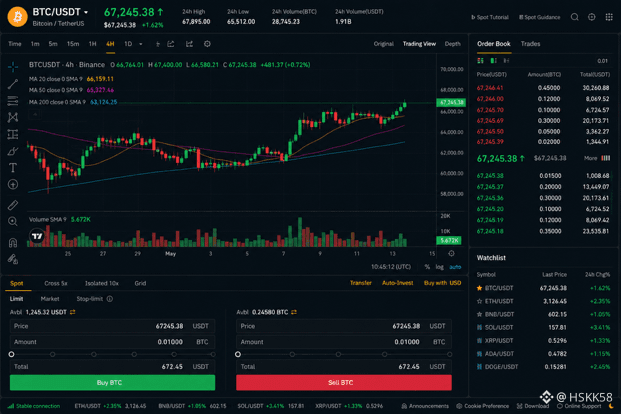621x414 pixels.
Task: Select the pattern drawing tool
Action: pos(13,117)
